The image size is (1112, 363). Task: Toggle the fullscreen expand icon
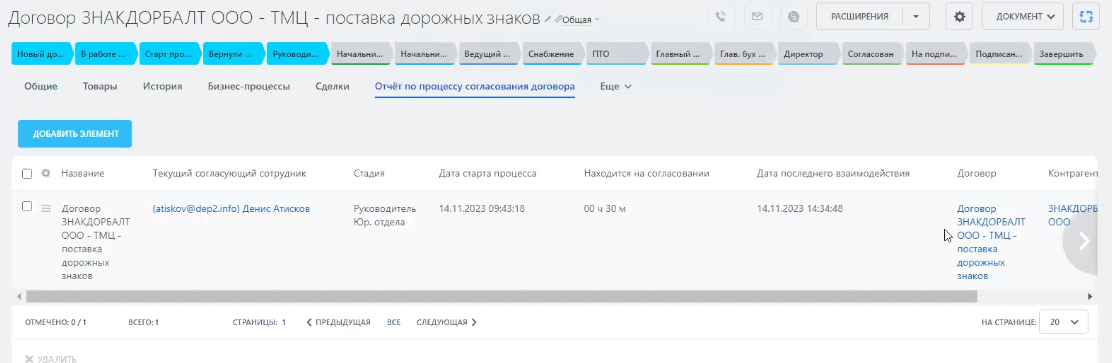pos(1085,16)
